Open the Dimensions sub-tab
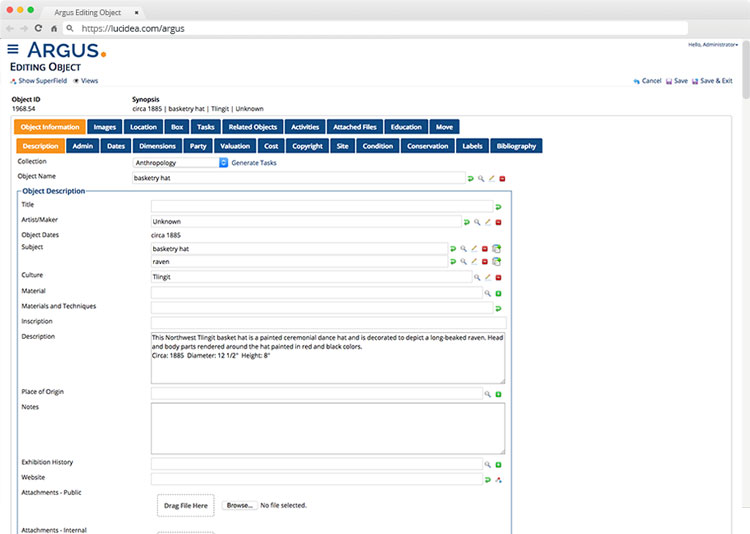The width and height of the screenshot is (750, 534). tap(158, 146)
